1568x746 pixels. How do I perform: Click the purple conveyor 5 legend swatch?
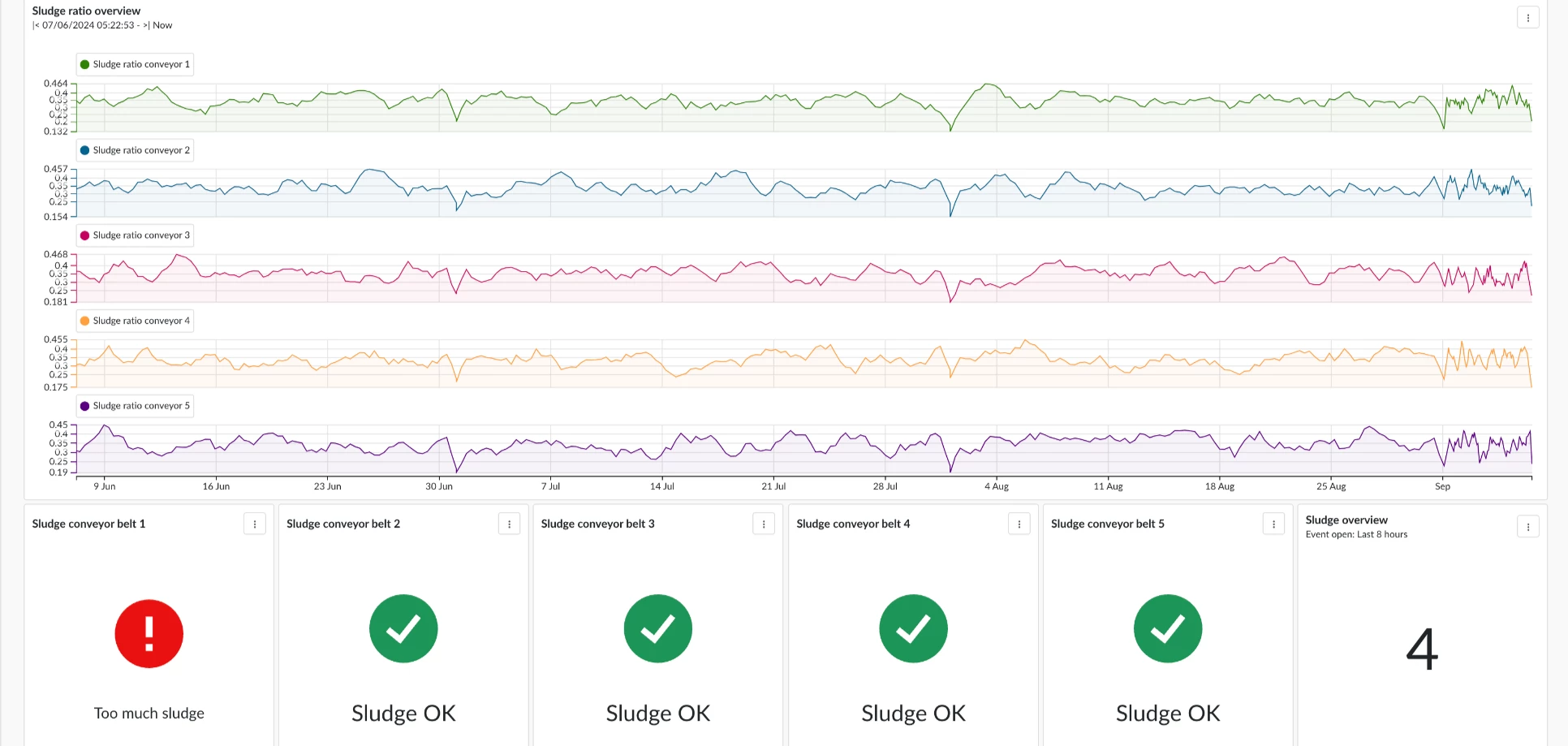pyautogui.click(x=85, y=406)
